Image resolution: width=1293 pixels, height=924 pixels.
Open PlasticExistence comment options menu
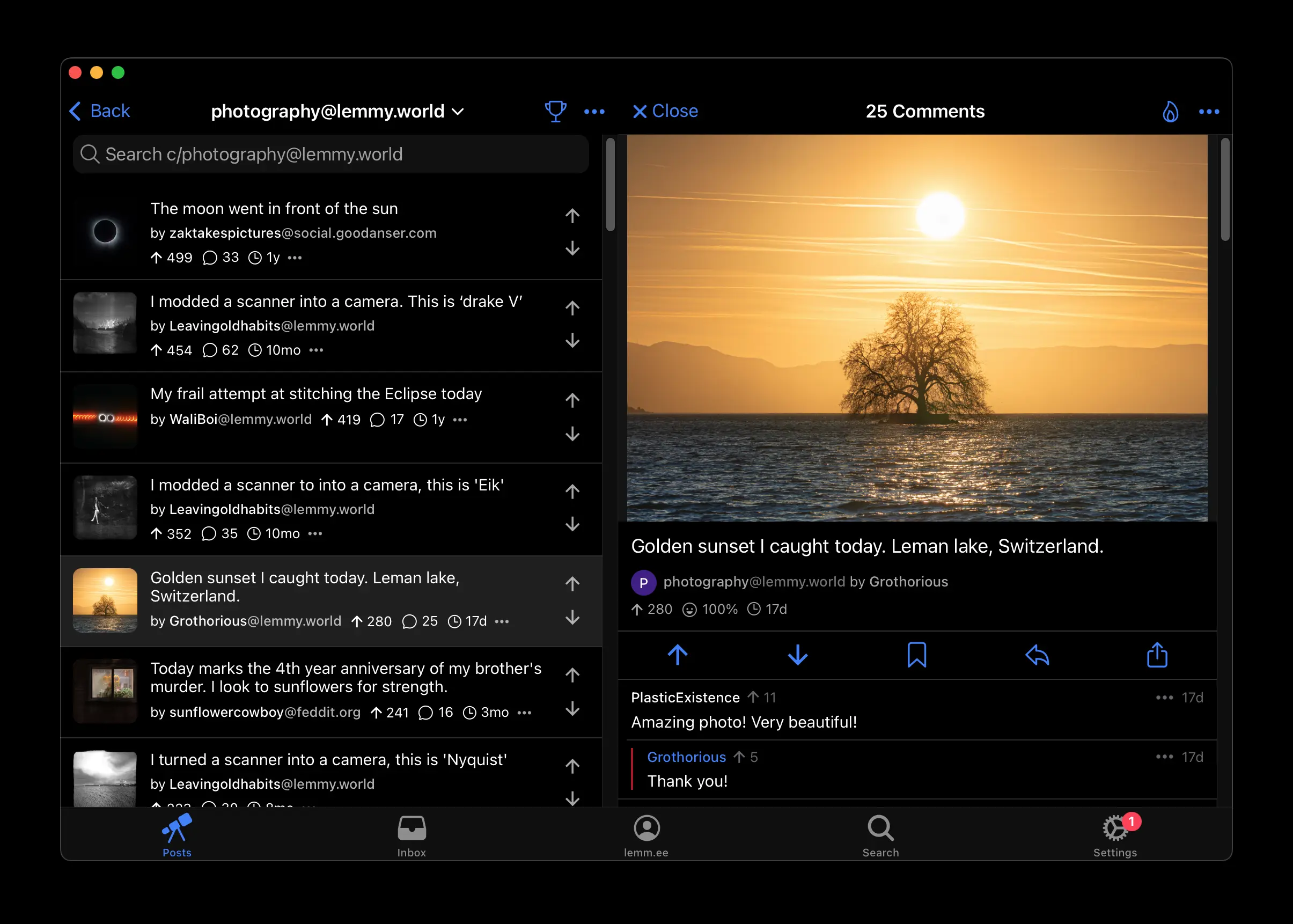pos(1164,698)
